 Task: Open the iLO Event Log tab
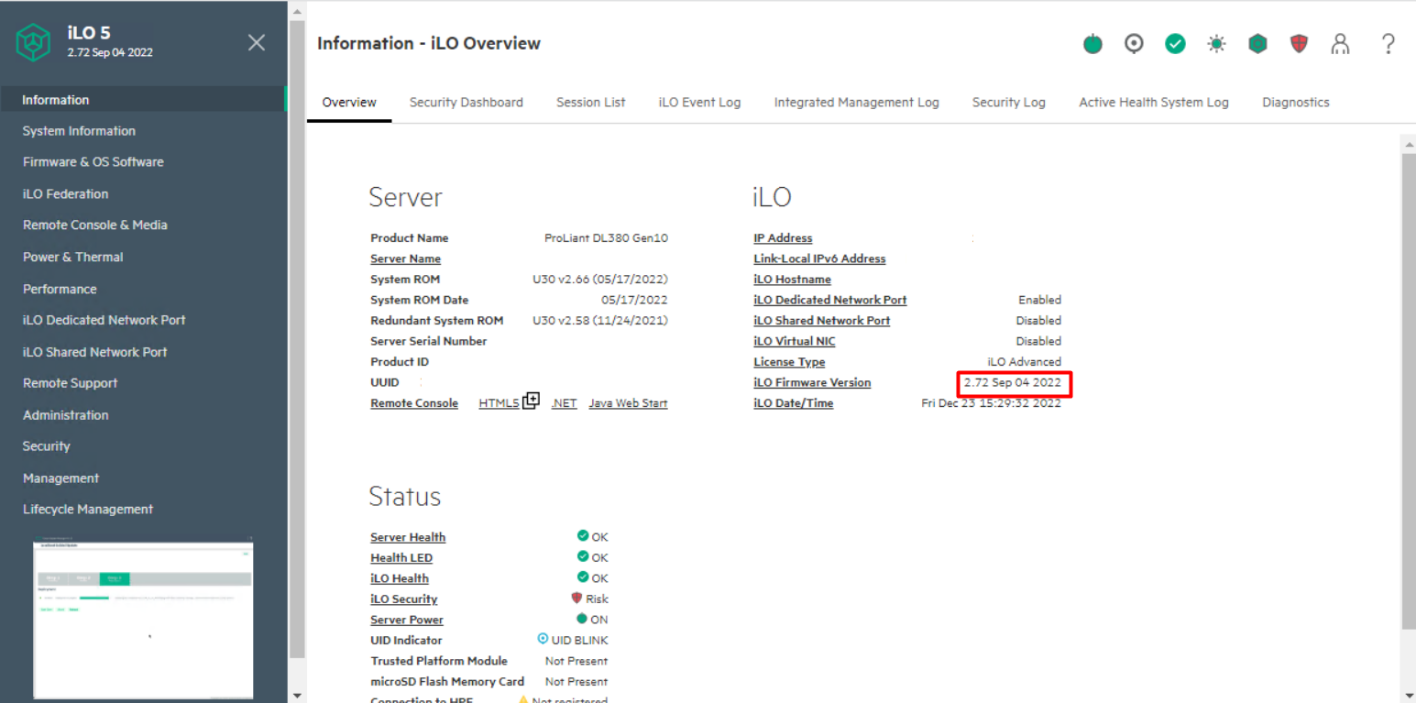point(700,102)
